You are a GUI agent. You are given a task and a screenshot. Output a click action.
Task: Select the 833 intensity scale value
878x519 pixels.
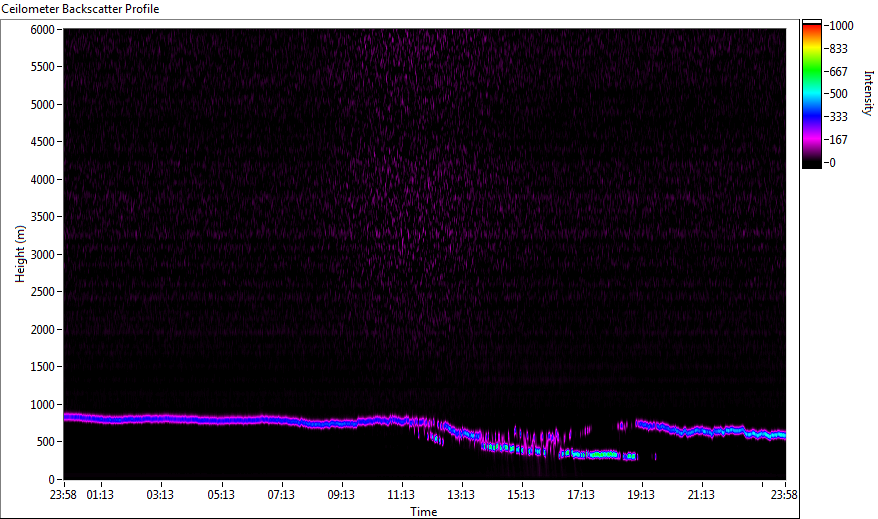click(x=838, y=49)
